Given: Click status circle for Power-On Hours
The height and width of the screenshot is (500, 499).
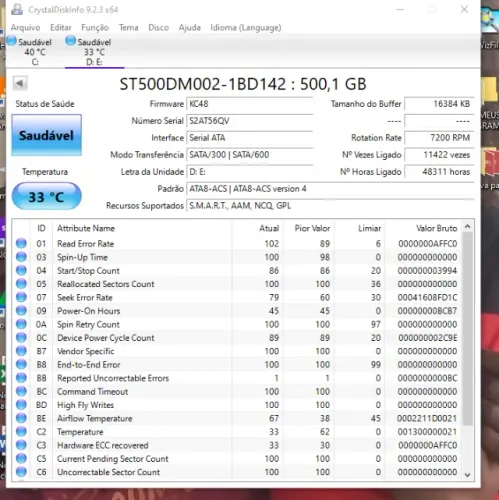Looking at the screenshot, I should pos(21,311).
